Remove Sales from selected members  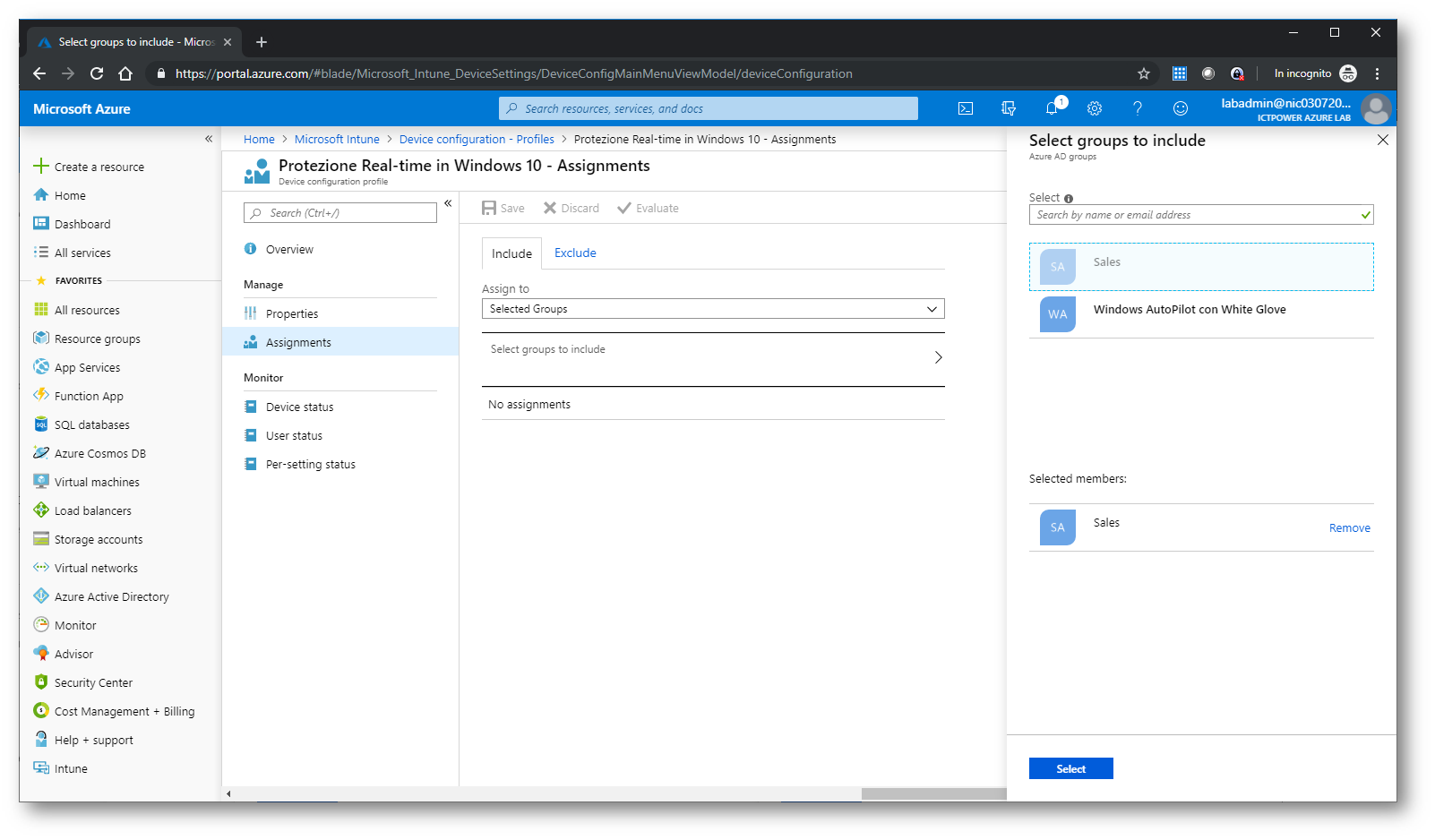pyautogui.click(x=1349, y=528)
